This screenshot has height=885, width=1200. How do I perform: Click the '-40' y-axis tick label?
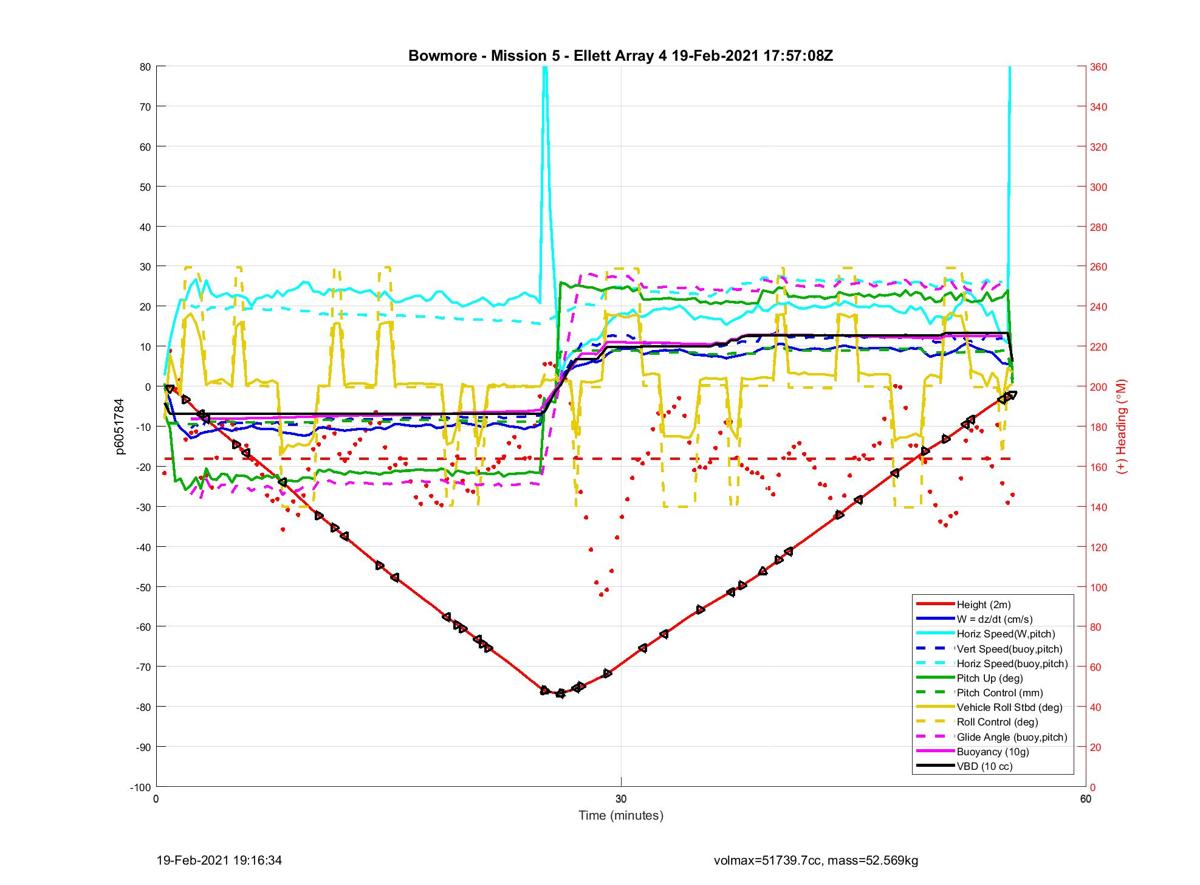142,547
